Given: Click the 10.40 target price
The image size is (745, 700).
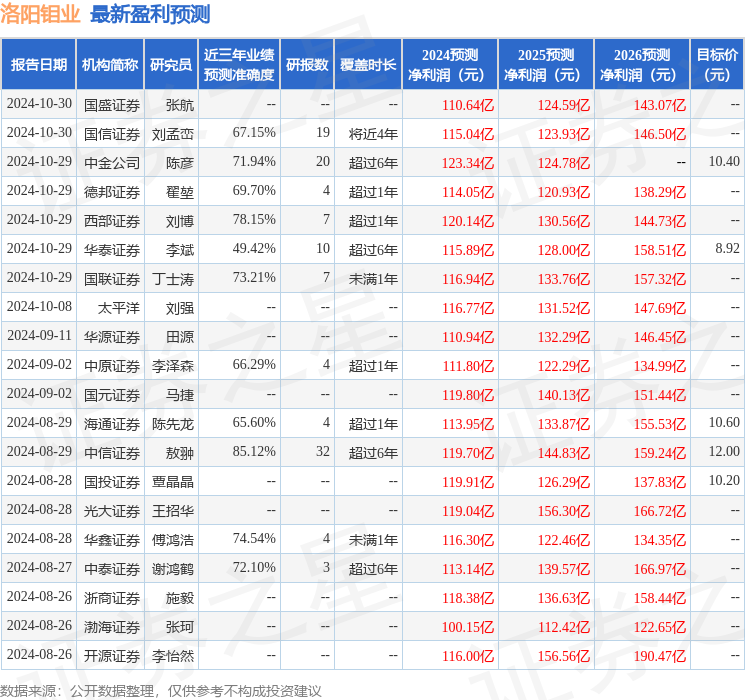Looking at the screenshot, I should (724, 162).
